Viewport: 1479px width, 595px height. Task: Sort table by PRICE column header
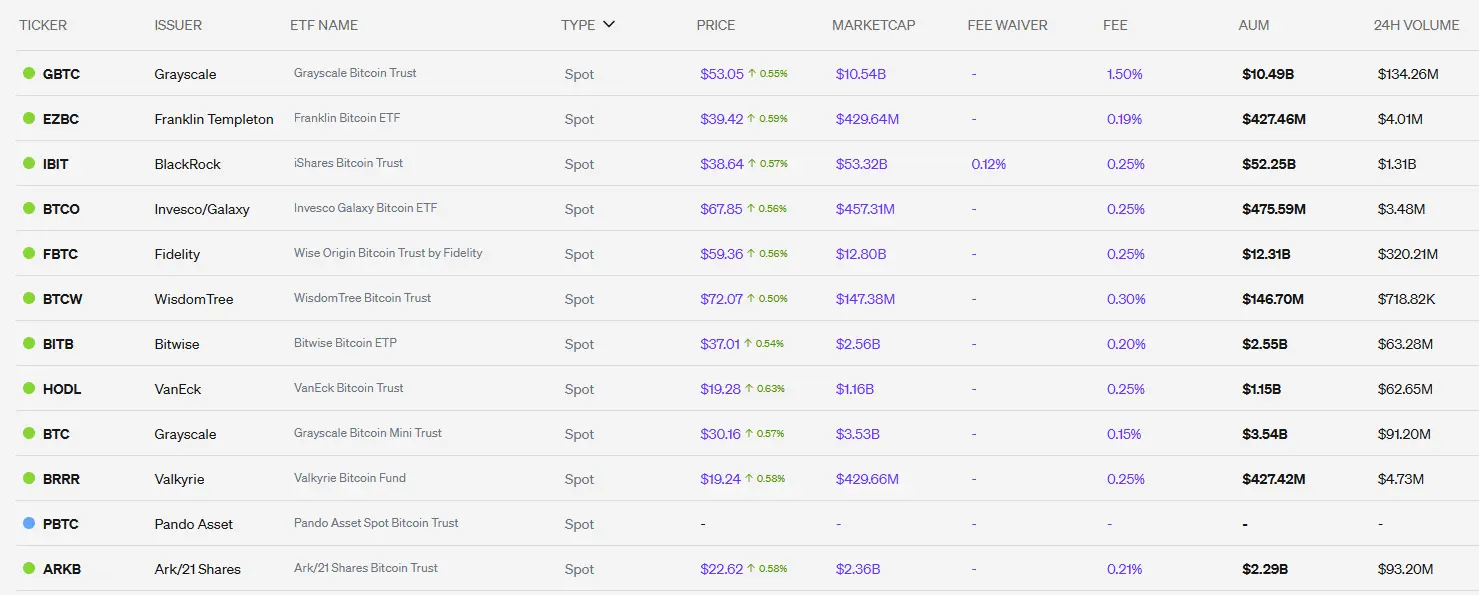(x=715, y=25)
